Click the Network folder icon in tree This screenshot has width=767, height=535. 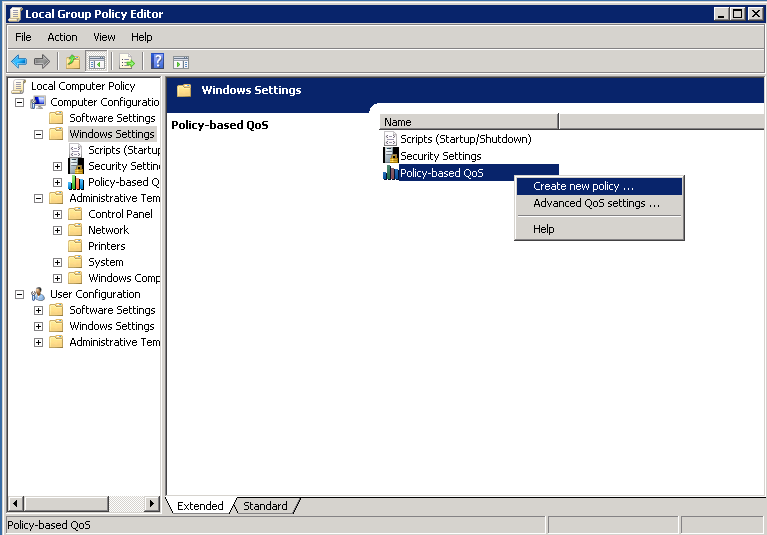[x=75, y=230]
